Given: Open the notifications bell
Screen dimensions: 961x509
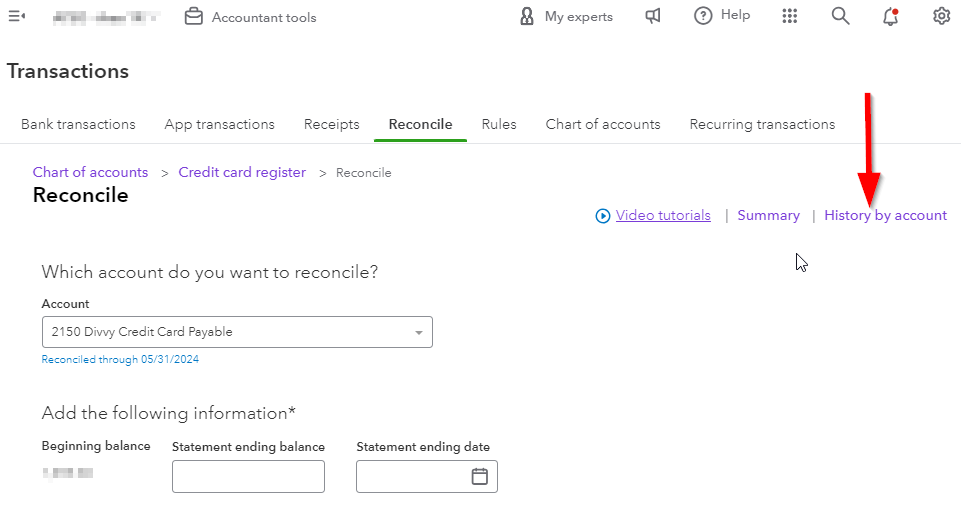Looking at the screenshot, I should [890, 16].
